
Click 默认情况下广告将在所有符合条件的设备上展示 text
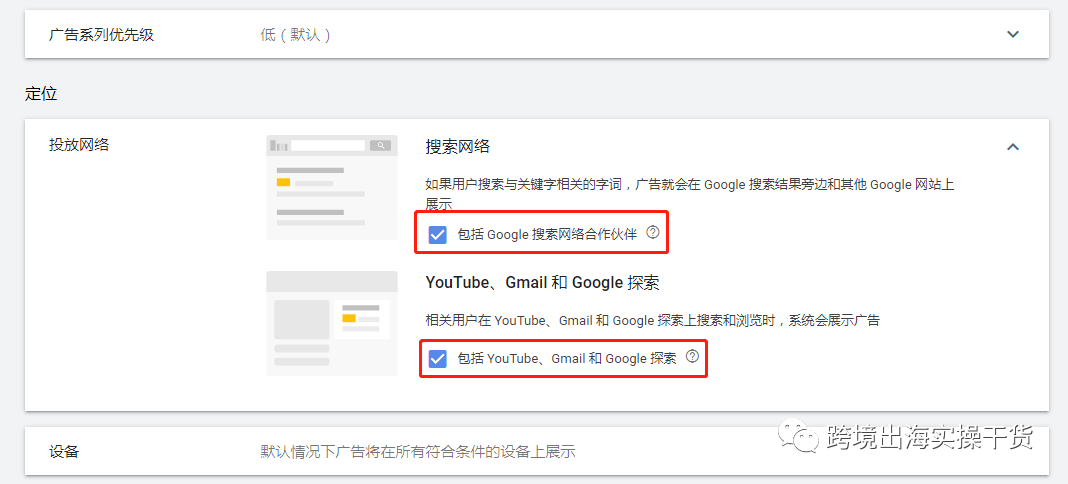[418, 451]
